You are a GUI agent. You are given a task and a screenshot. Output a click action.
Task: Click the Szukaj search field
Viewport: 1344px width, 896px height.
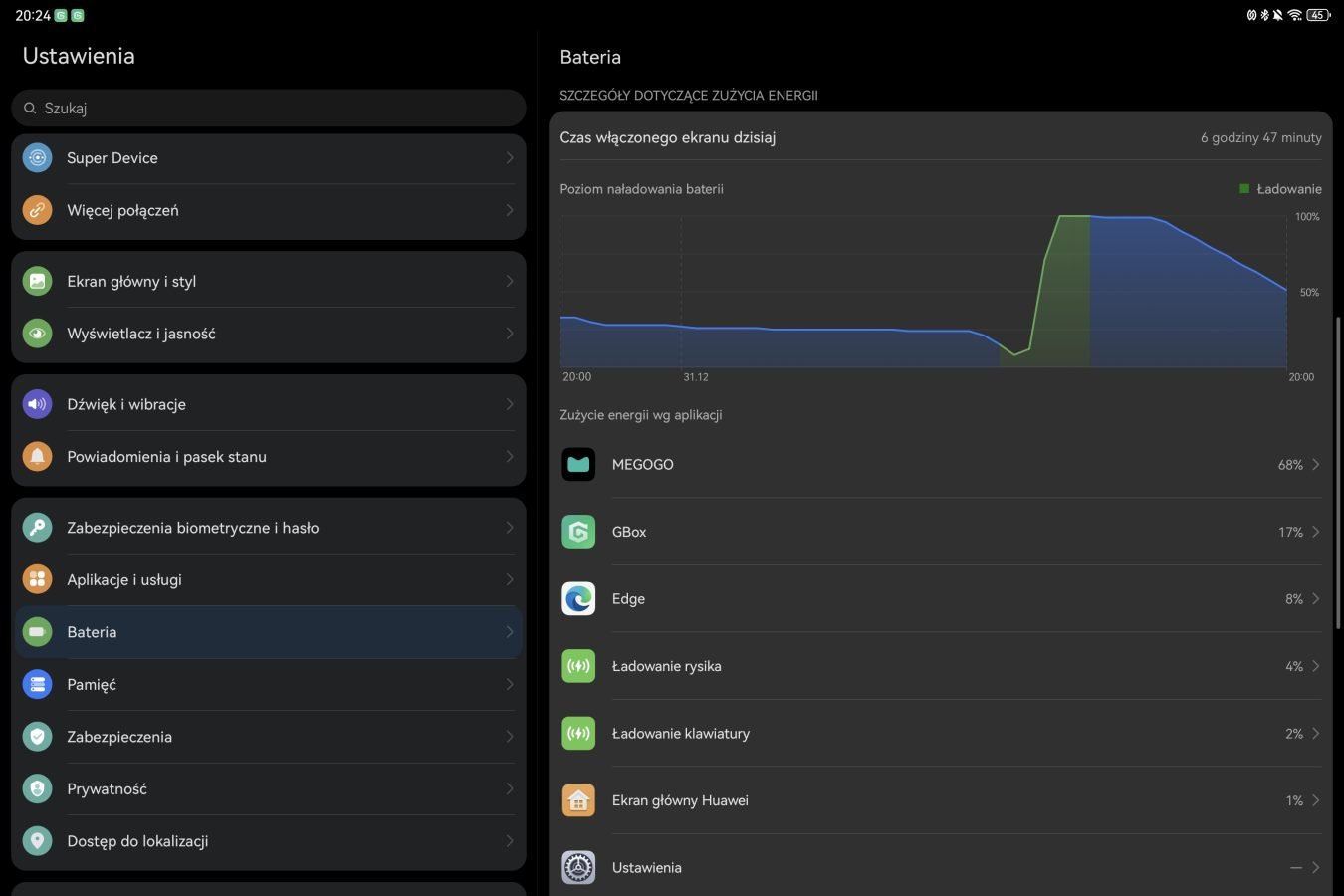pos(269,108)
